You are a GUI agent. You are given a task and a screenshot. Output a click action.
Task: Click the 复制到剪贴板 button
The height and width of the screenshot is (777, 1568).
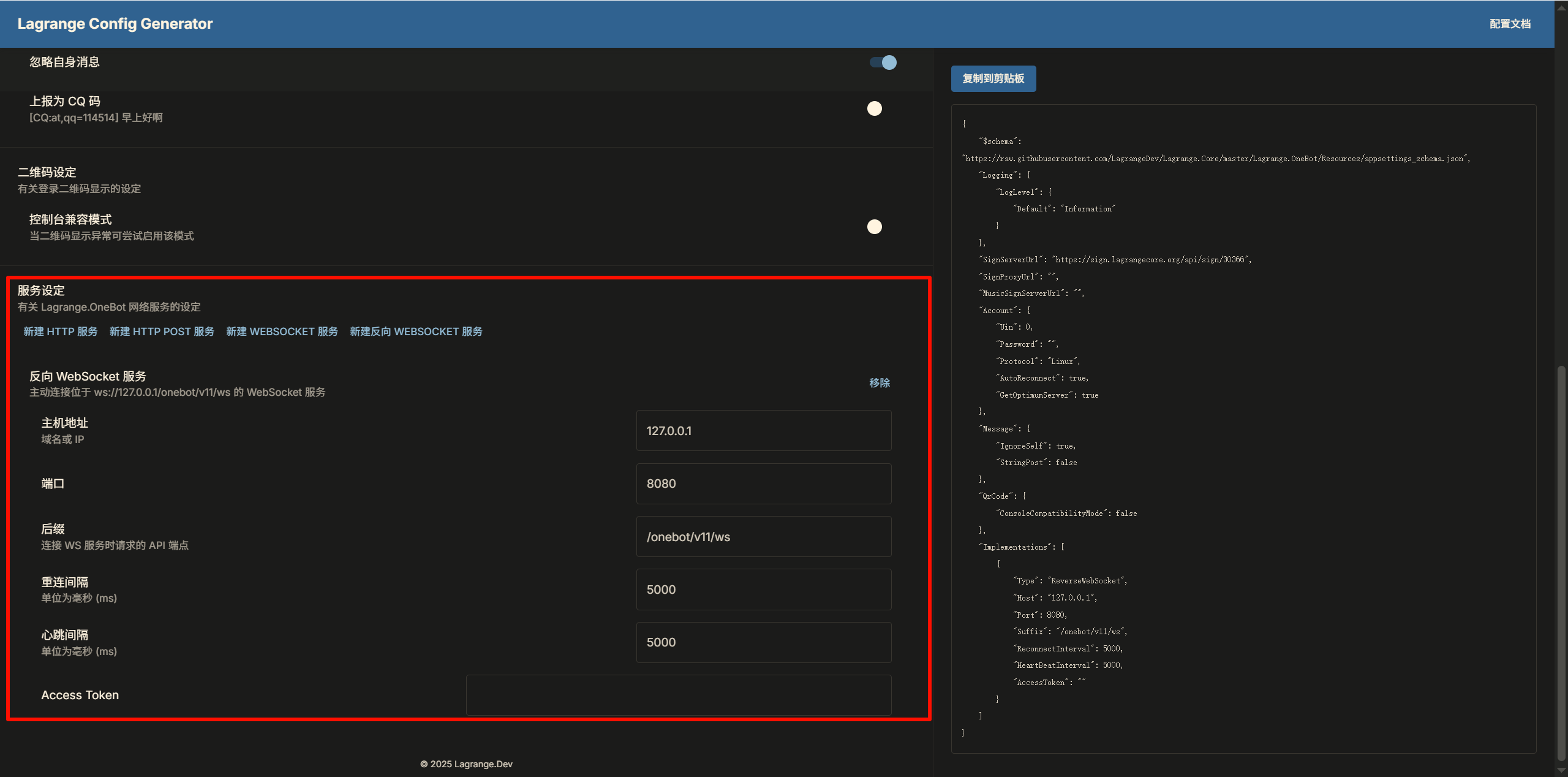[993, 78]
